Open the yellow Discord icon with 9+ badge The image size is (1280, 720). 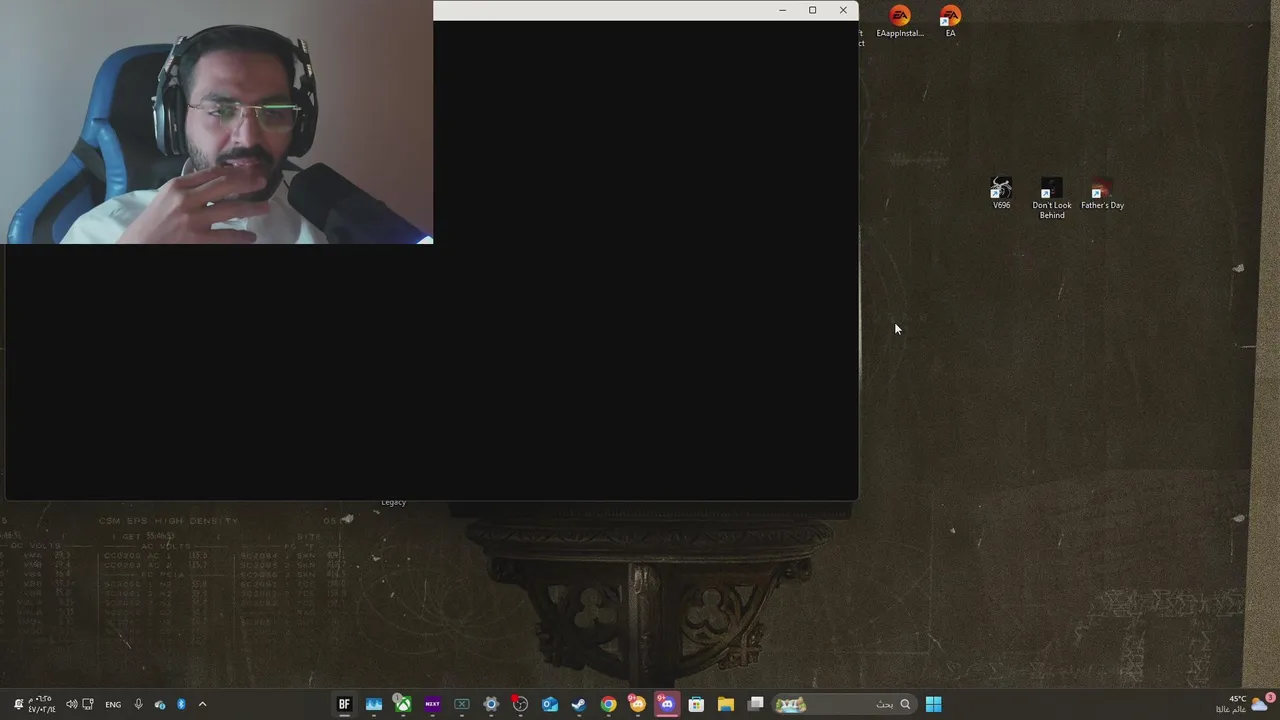(637, 704)
